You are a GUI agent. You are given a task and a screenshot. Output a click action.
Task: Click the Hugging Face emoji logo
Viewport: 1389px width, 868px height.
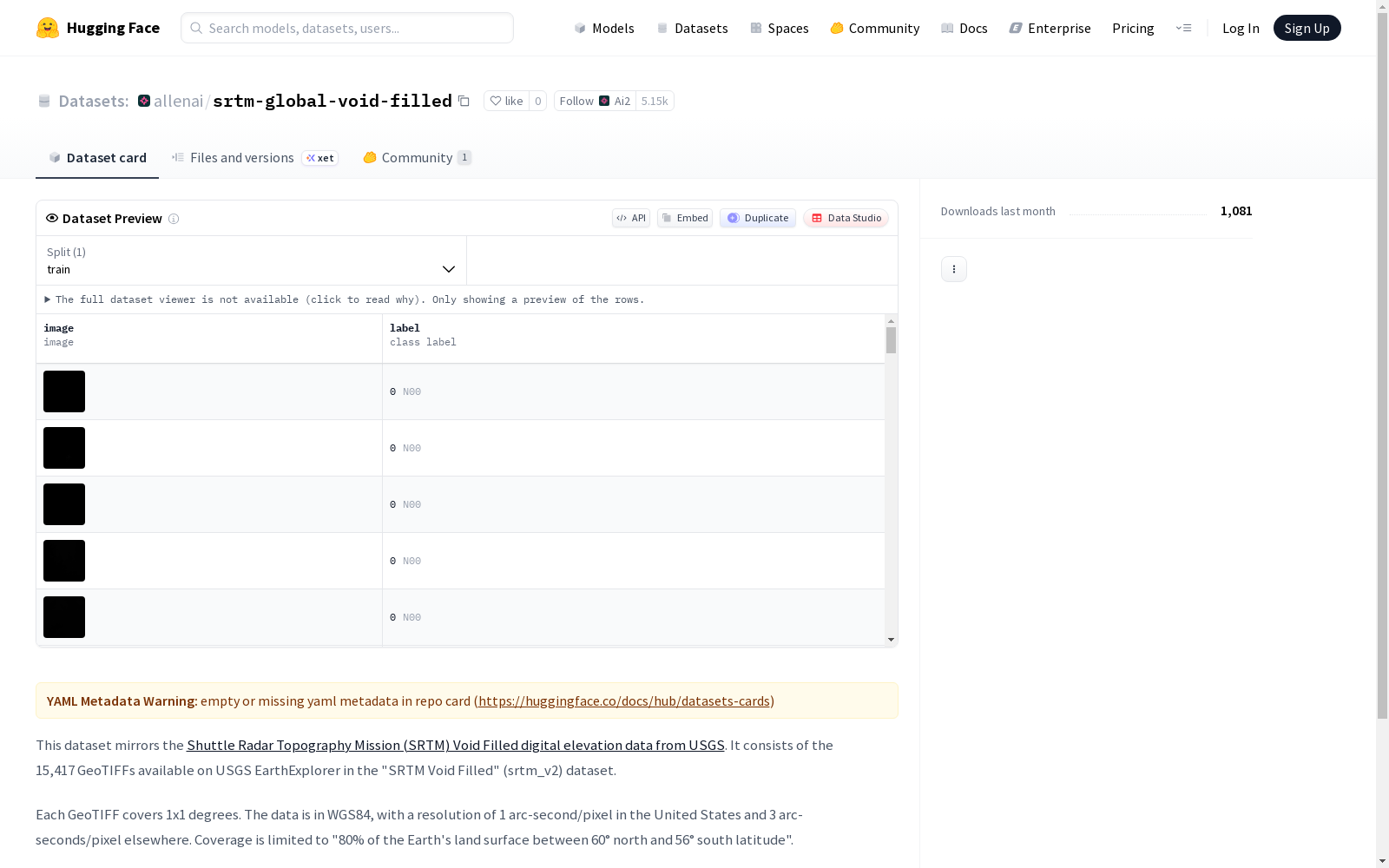(48, 28)
